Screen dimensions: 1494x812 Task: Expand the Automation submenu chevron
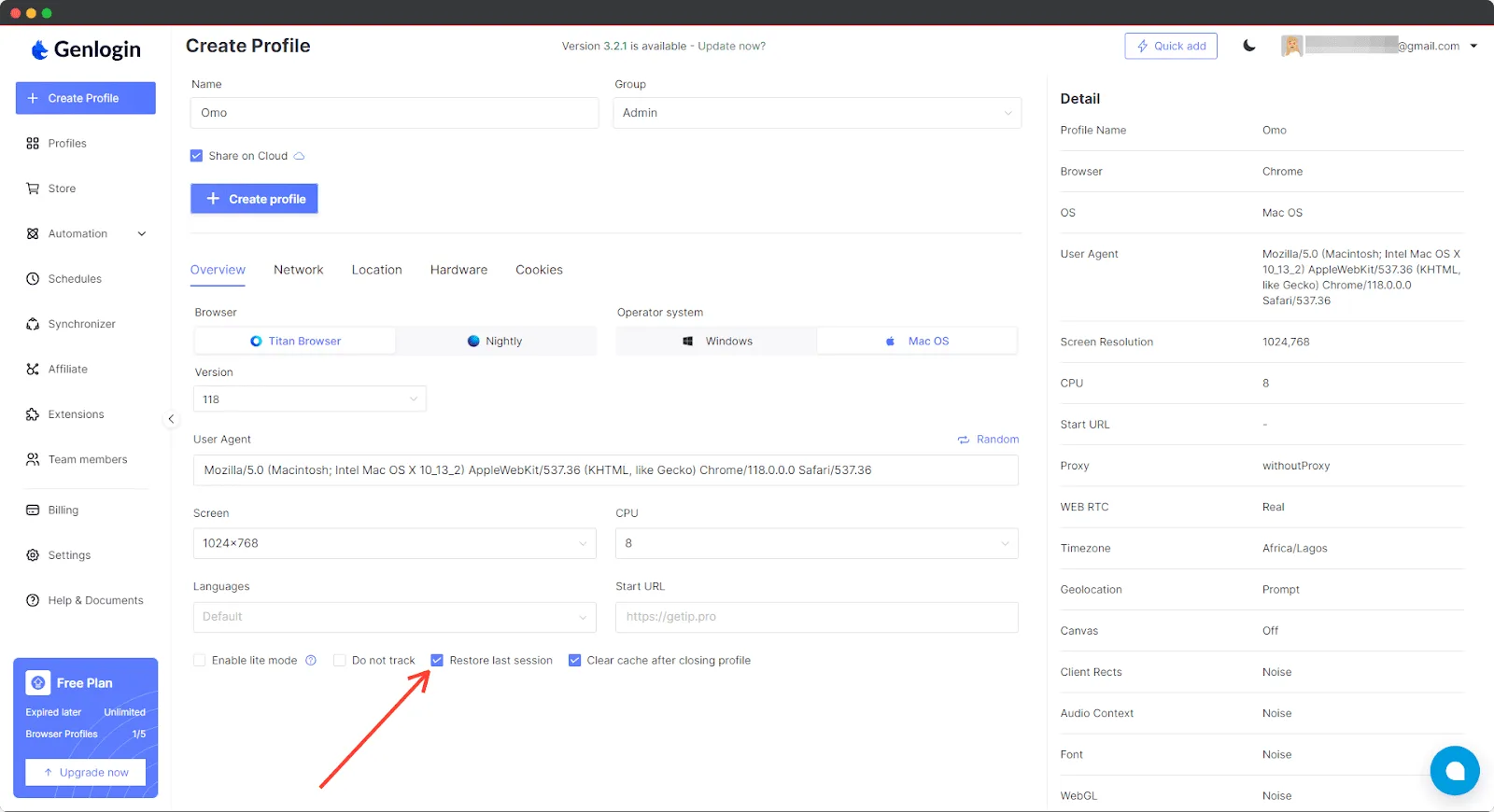coord(142,234)
